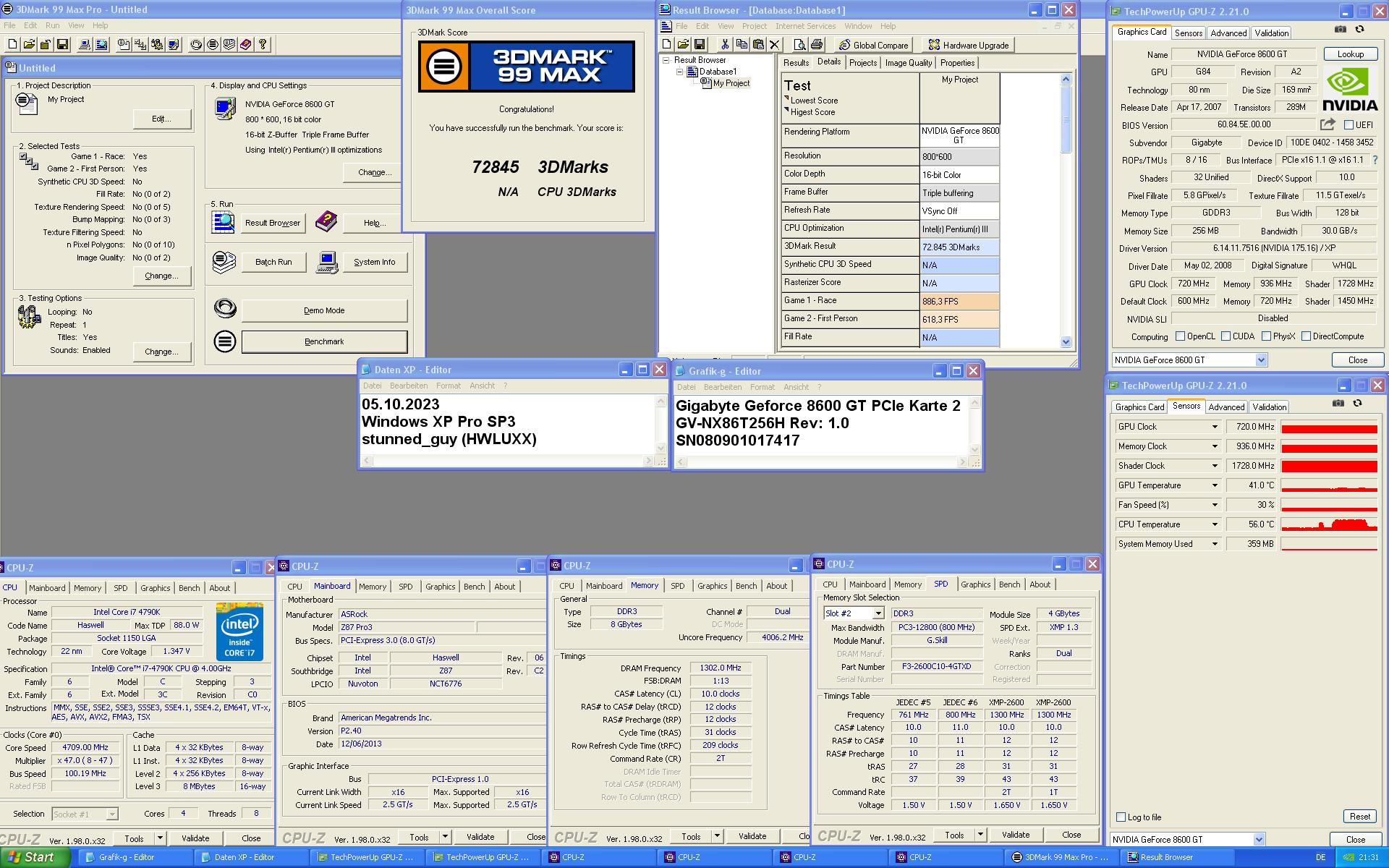Click Copy icon in Result Browser toolbar
This screenshot has width=1389, height=868.
742,45
